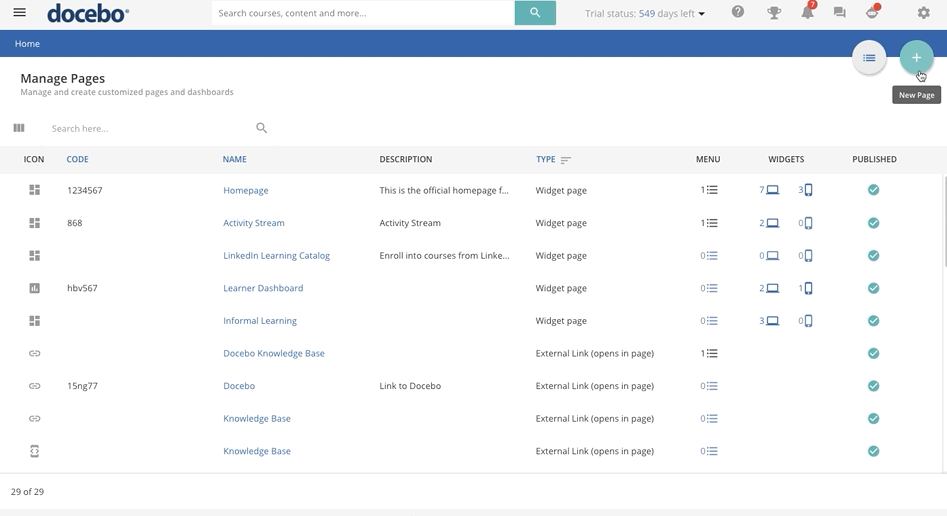Click 'Enroll into courses from Linke...' description
This screenshot has width=947, height=516.
tap(444, 256)
